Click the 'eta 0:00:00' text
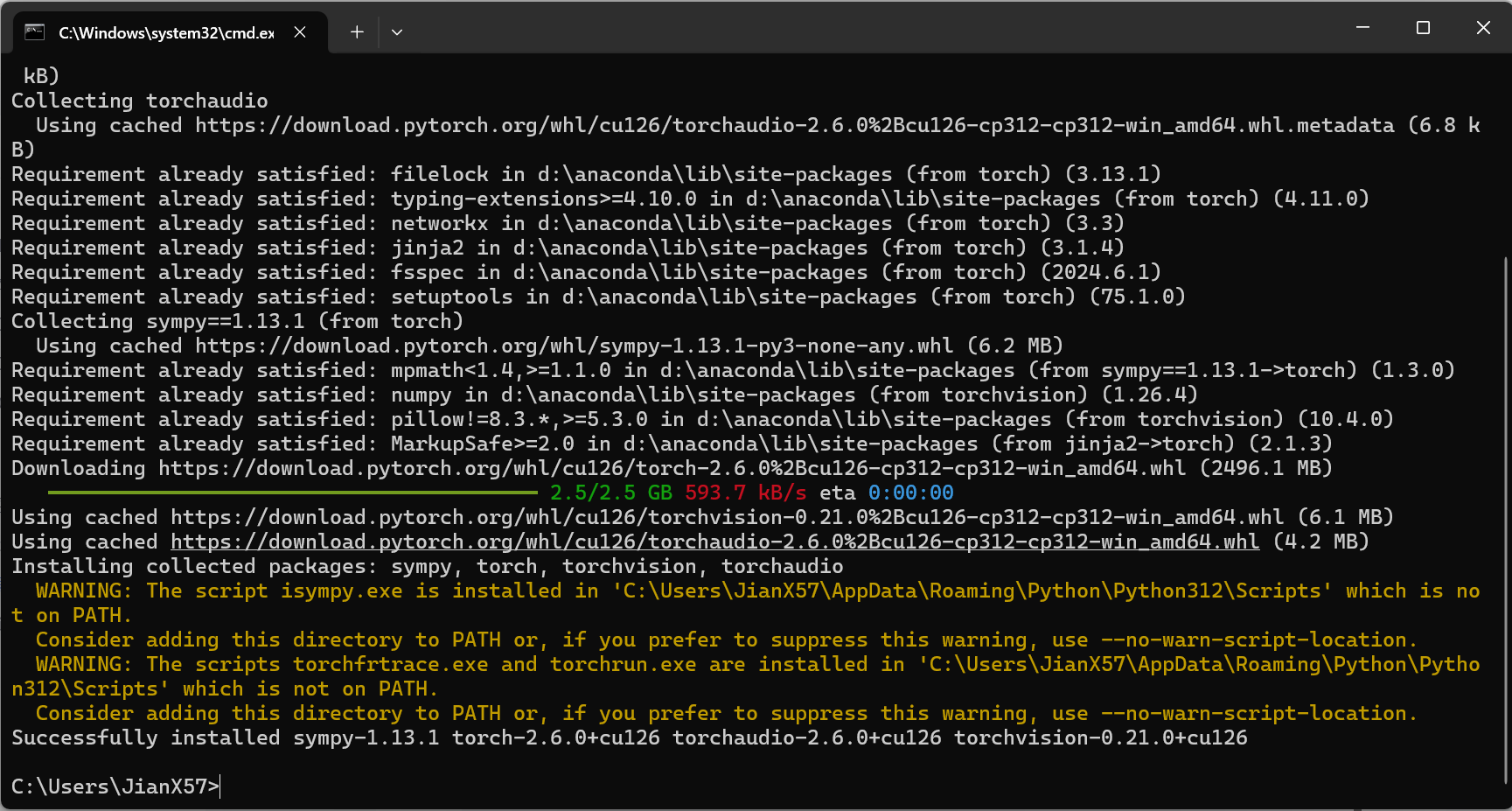This screenshot has width=1512, height=811. pyautogui.click(x=887, y=493)
